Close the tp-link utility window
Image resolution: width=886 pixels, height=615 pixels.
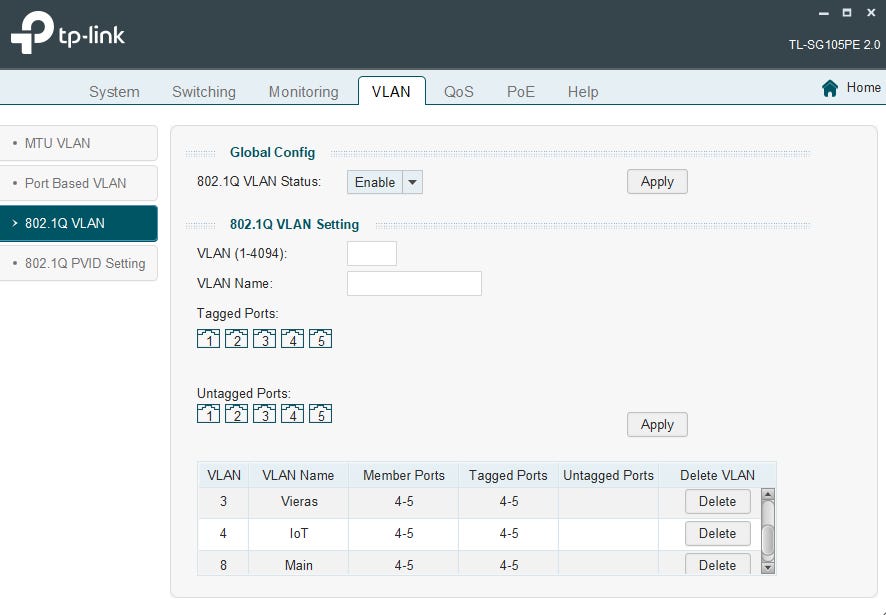(x=871, y=12)
